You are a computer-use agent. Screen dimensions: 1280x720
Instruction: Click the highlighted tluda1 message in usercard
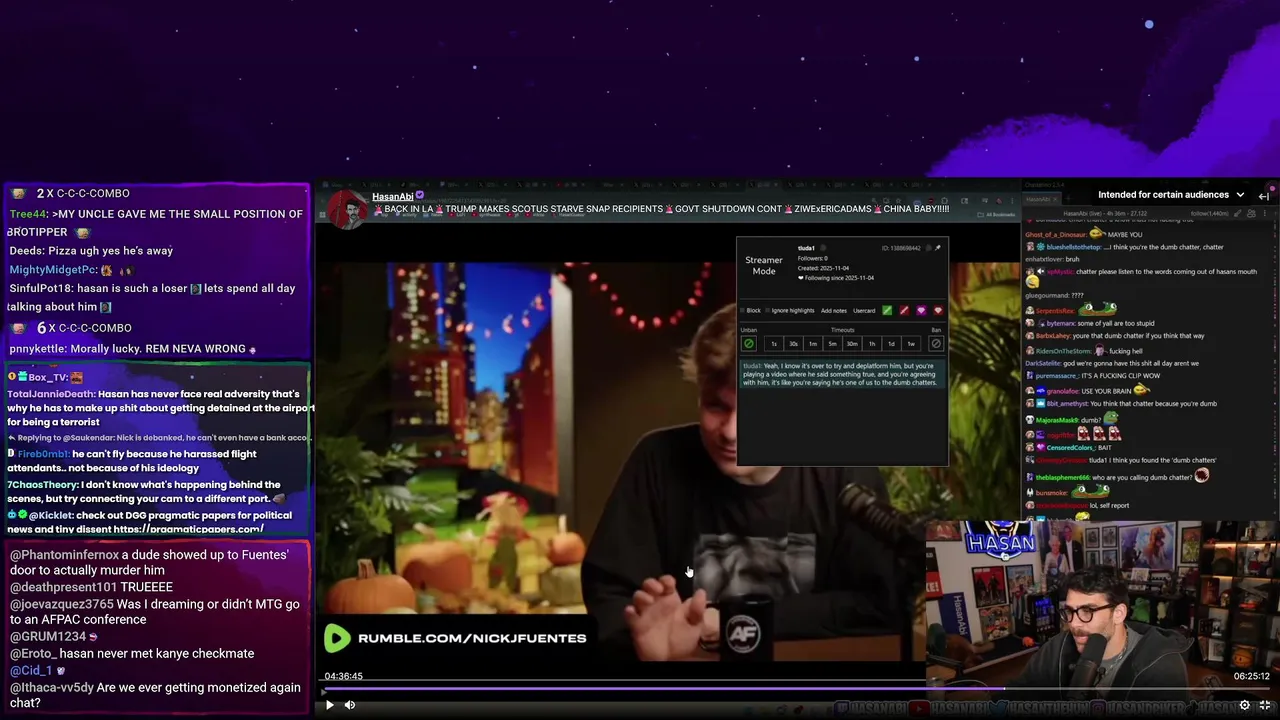840,374
